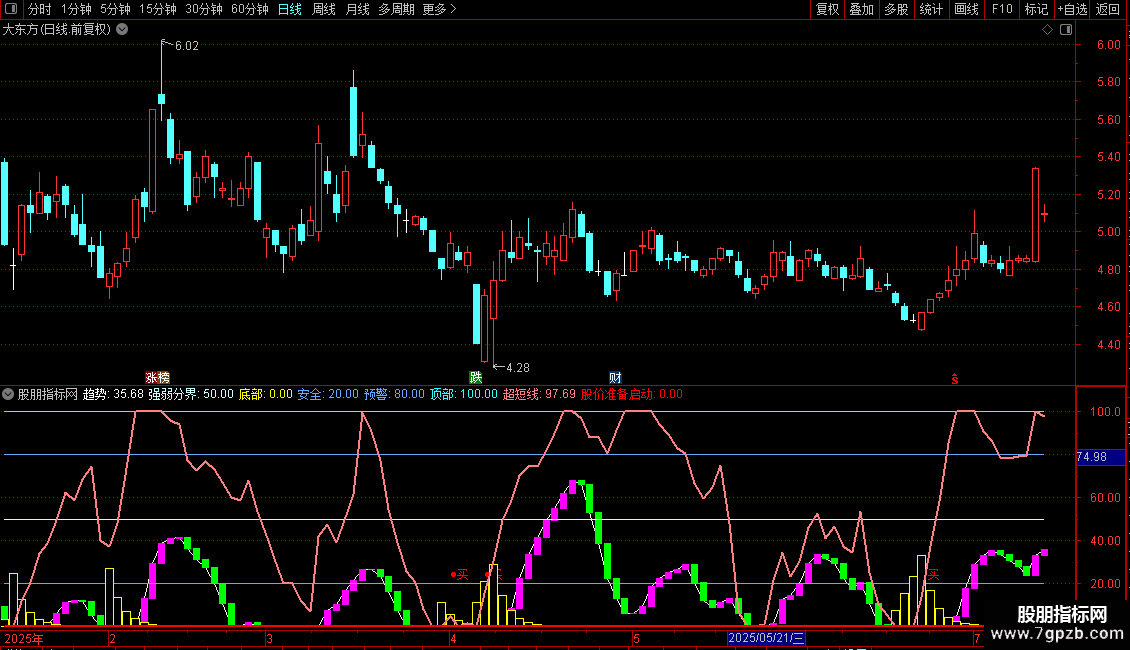Screen dimensions: 1130x650
Task: Click the 4.28 low price label
Action: tap(517, 368)
